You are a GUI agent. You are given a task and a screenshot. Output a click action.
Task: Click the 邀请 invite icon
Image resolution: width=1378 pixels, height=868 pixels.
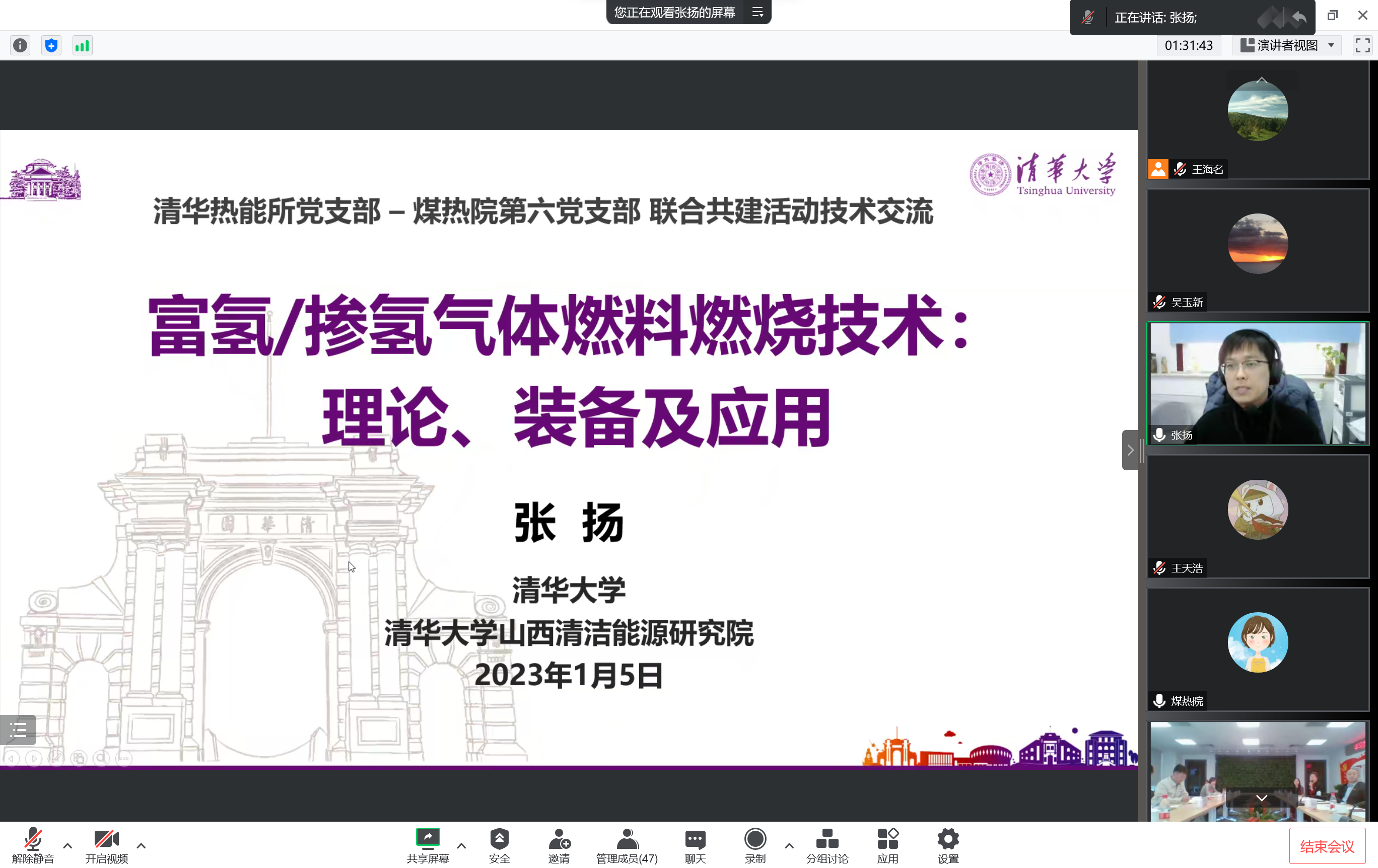(x=559, y=839)
